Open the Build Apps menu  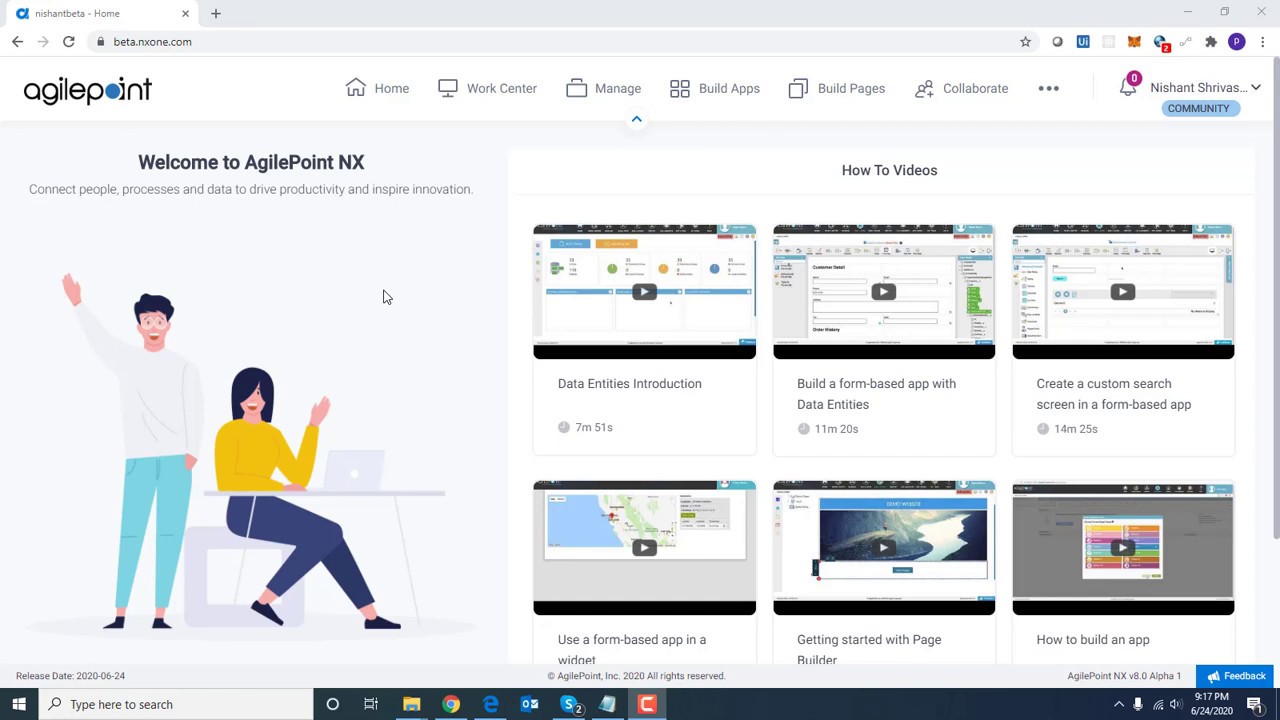click(714, 88)
